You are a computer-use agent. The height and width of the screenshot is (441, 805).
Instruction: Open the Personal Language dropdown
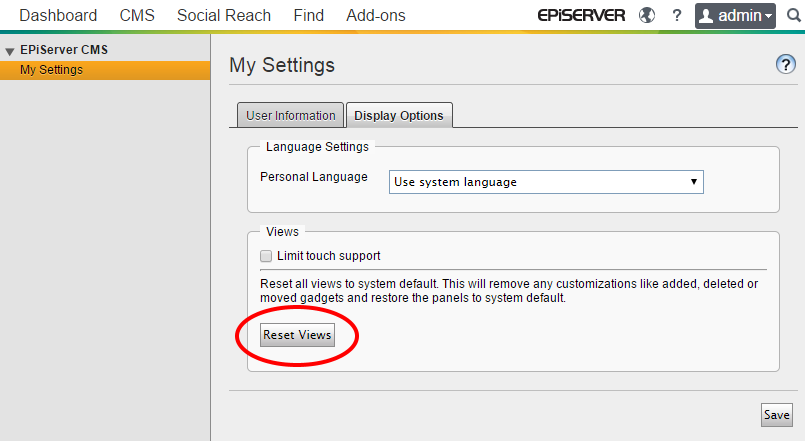[546, 182]
